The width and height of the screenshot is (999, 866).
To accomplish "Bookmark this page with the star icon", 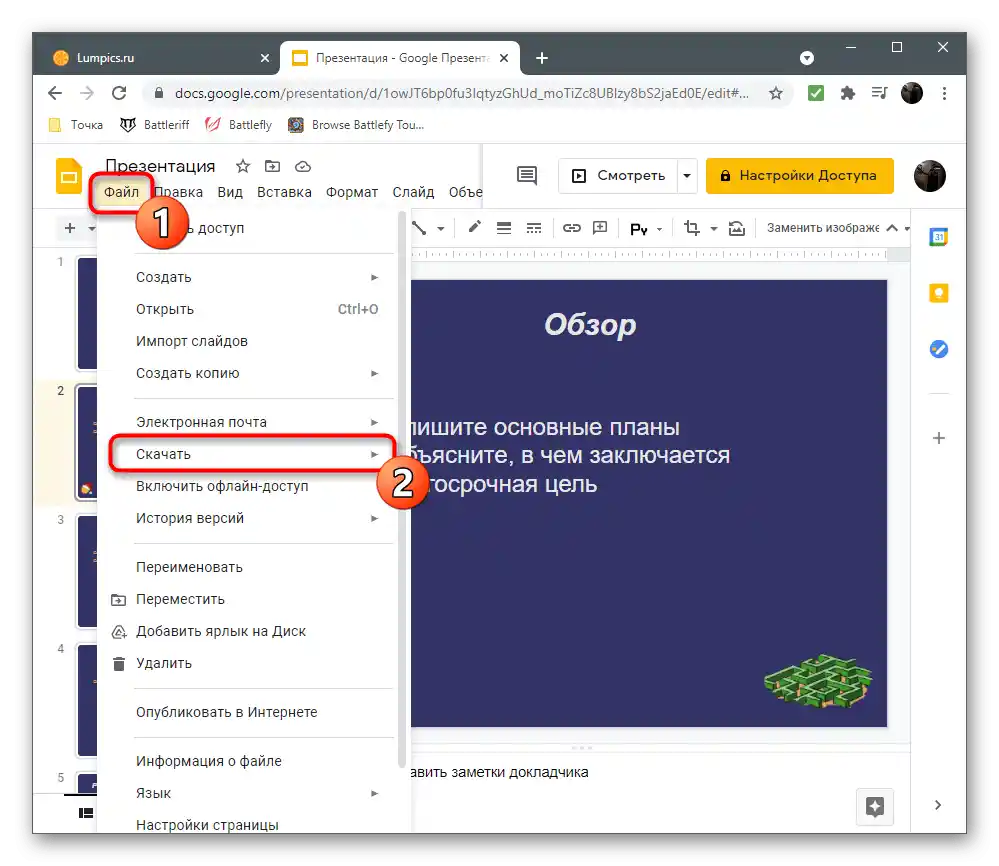I will pyautogui.click(x=775, y=94).
